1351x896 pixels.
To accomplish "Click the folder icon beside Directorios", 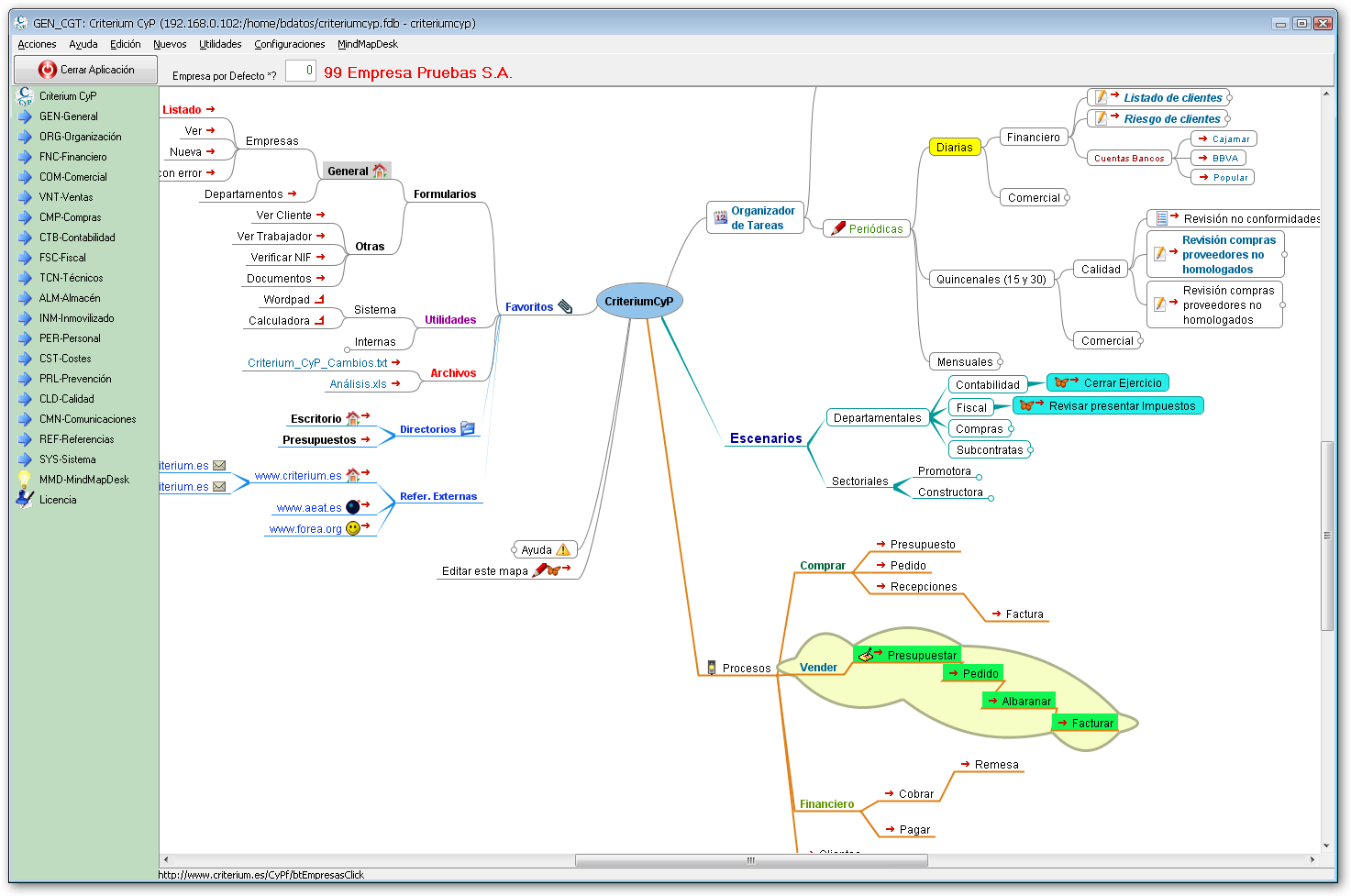I will pos(468,429).
